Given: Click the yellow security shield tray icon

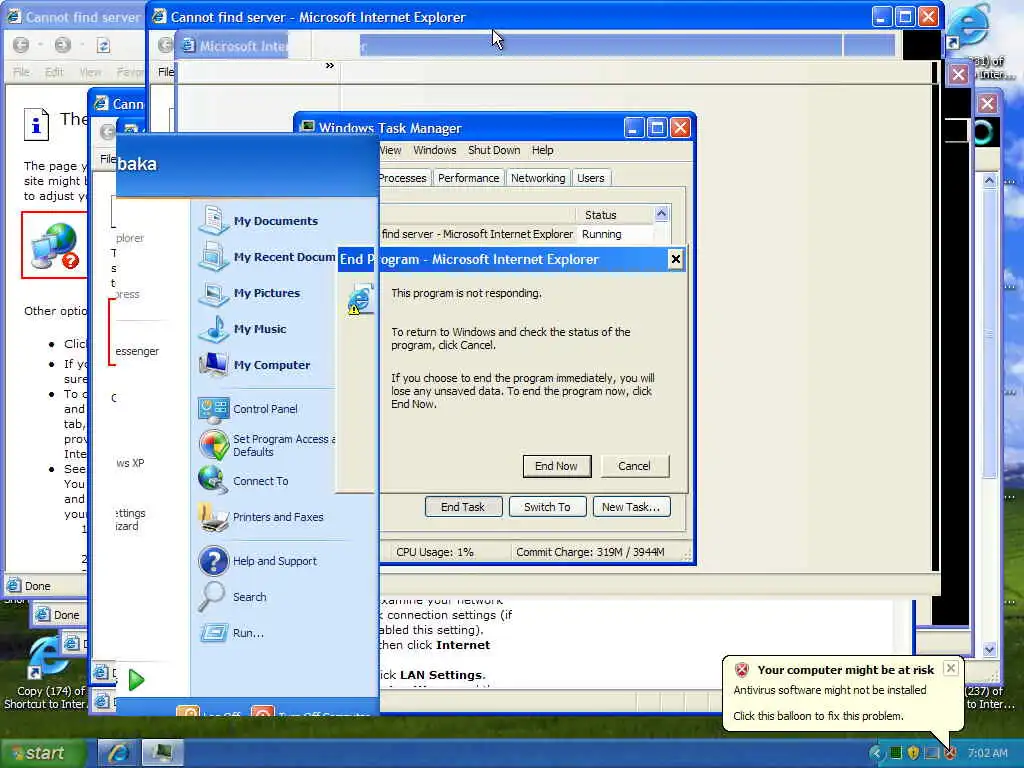Looking at the screenshot, I should coord(913,753).
